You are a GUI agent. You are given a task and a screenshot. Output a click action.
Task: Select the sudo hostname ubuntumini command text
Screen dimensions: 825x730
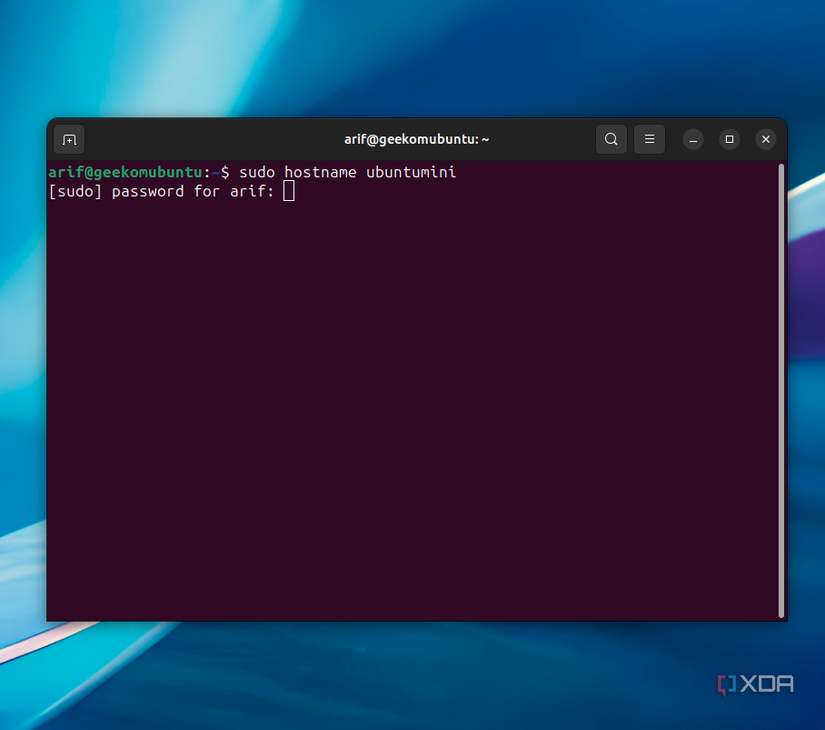pos(346,171)
